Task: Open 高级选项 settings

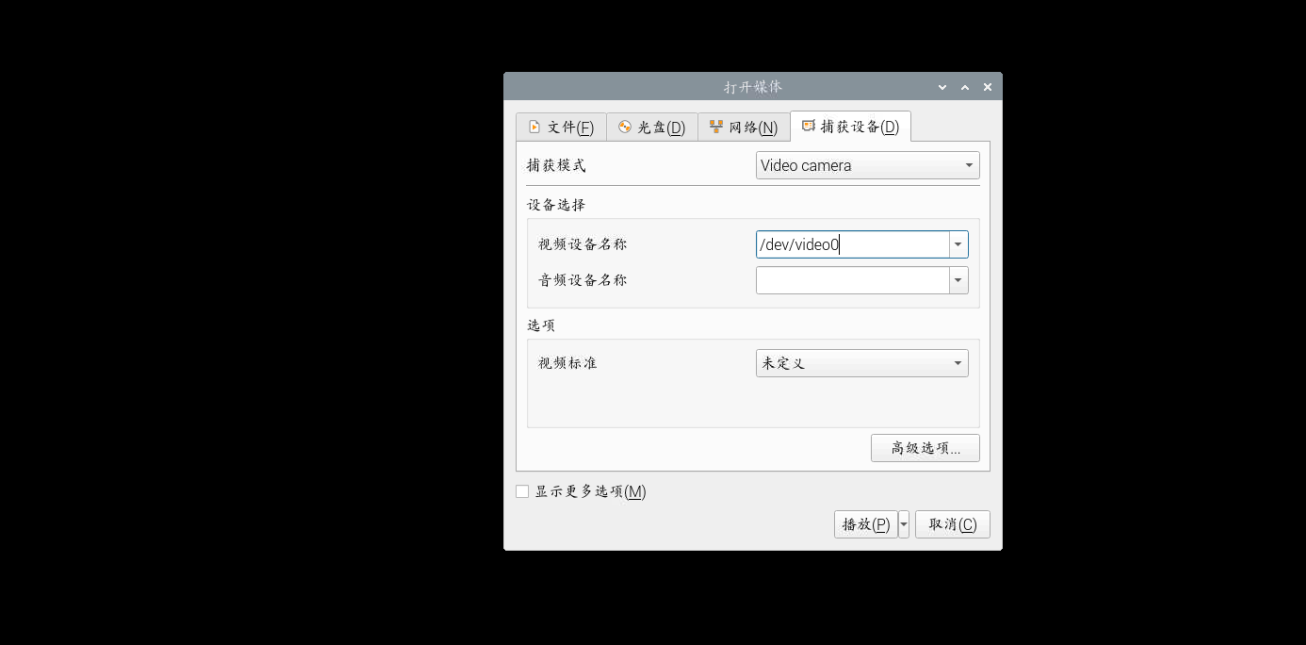Action: tap(925, 448)
